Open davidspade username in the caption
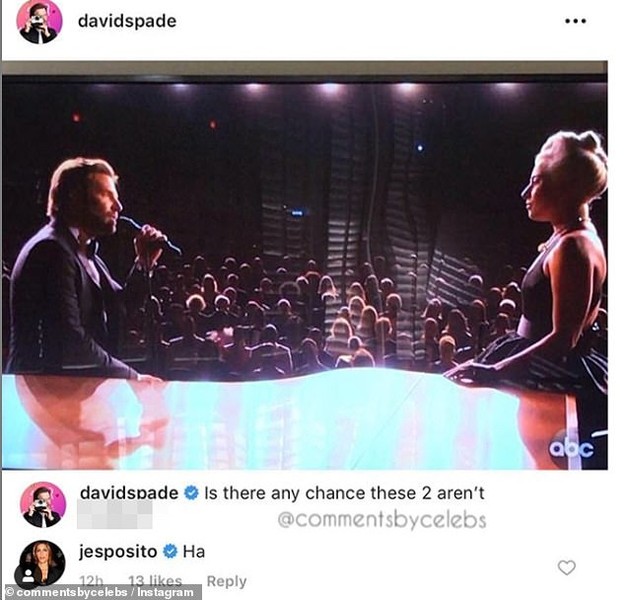The image size is (625, 600). pos(129,493)
